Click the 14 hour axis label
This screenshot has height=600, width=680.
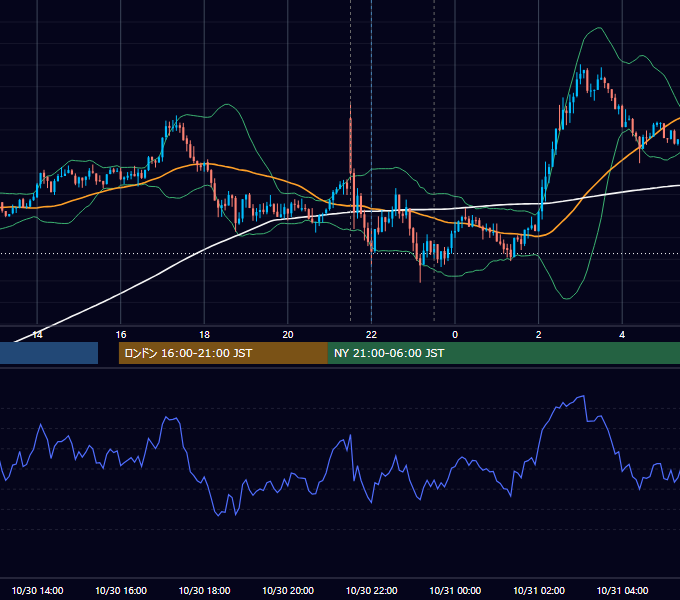click(37, 335)
